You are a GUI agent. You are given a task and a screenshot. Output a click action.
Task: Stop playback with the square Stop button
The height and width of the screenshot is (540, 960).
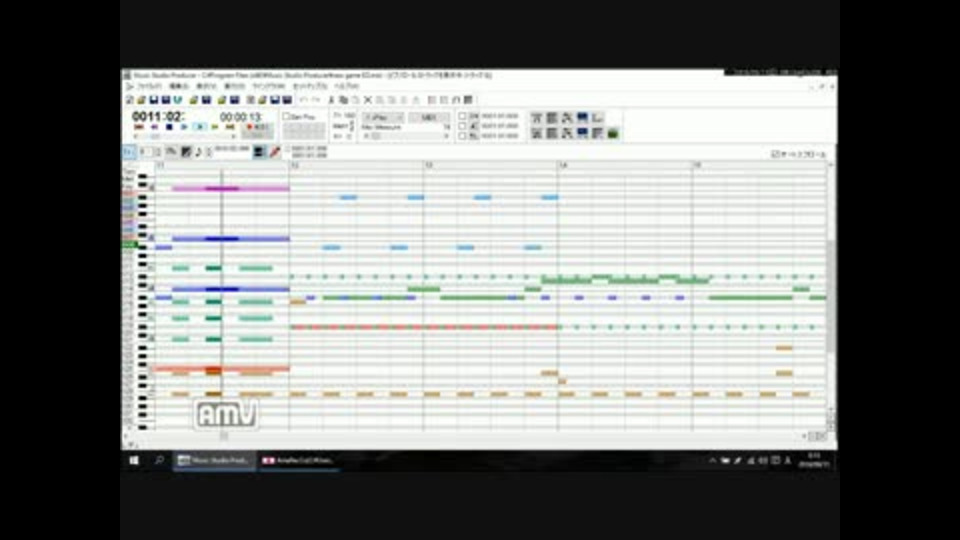coord(170,127)
